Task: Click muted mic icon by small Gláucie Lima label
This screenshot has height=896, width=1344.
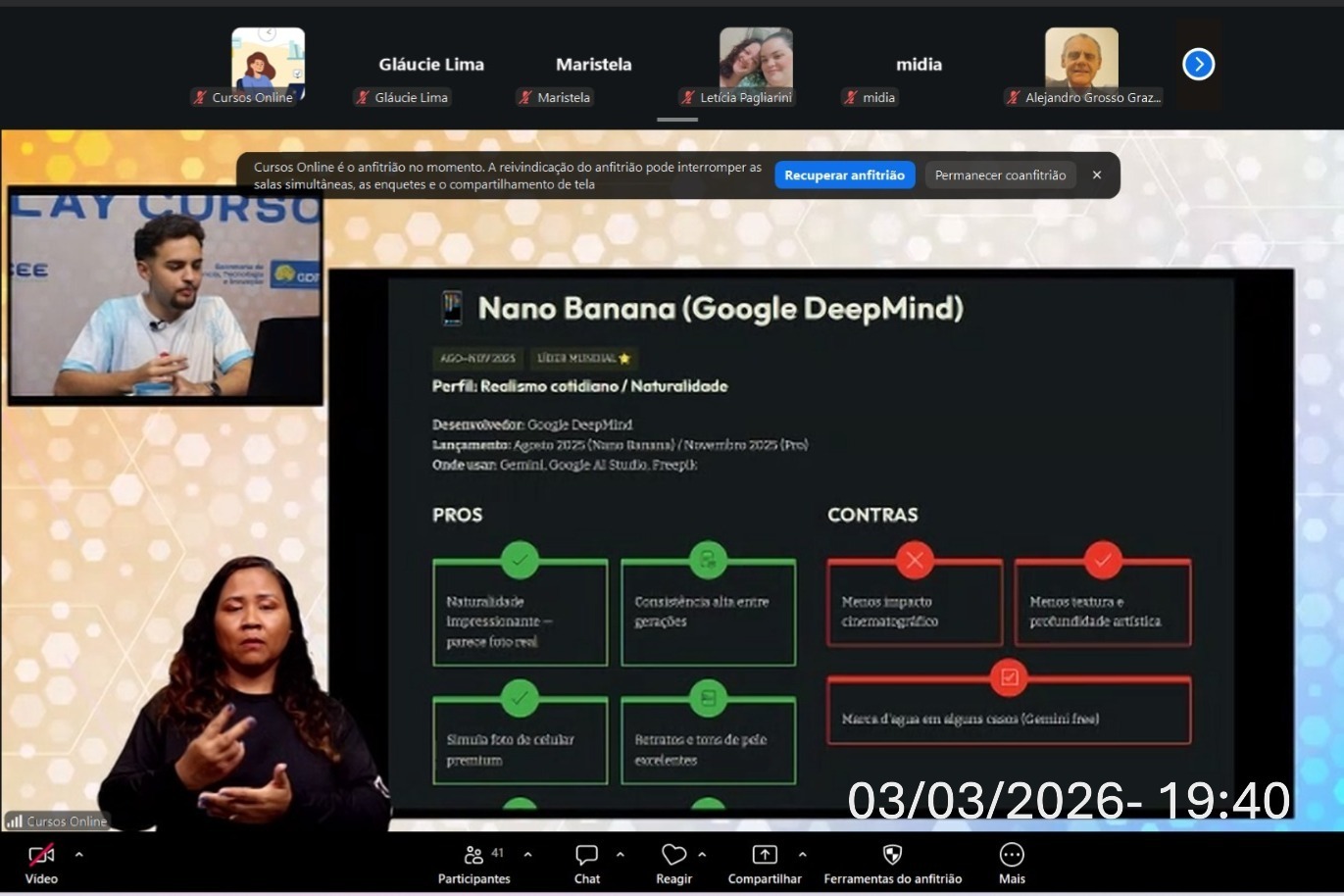Action: tap(363, 97)
